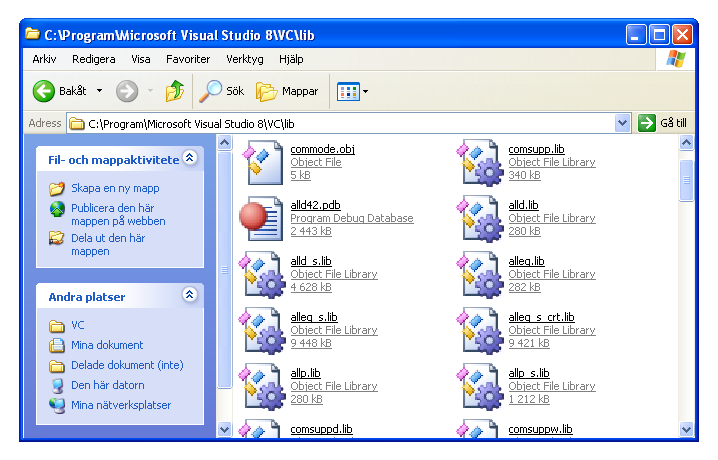Open the VC link in Andra platser

[78, 325]
